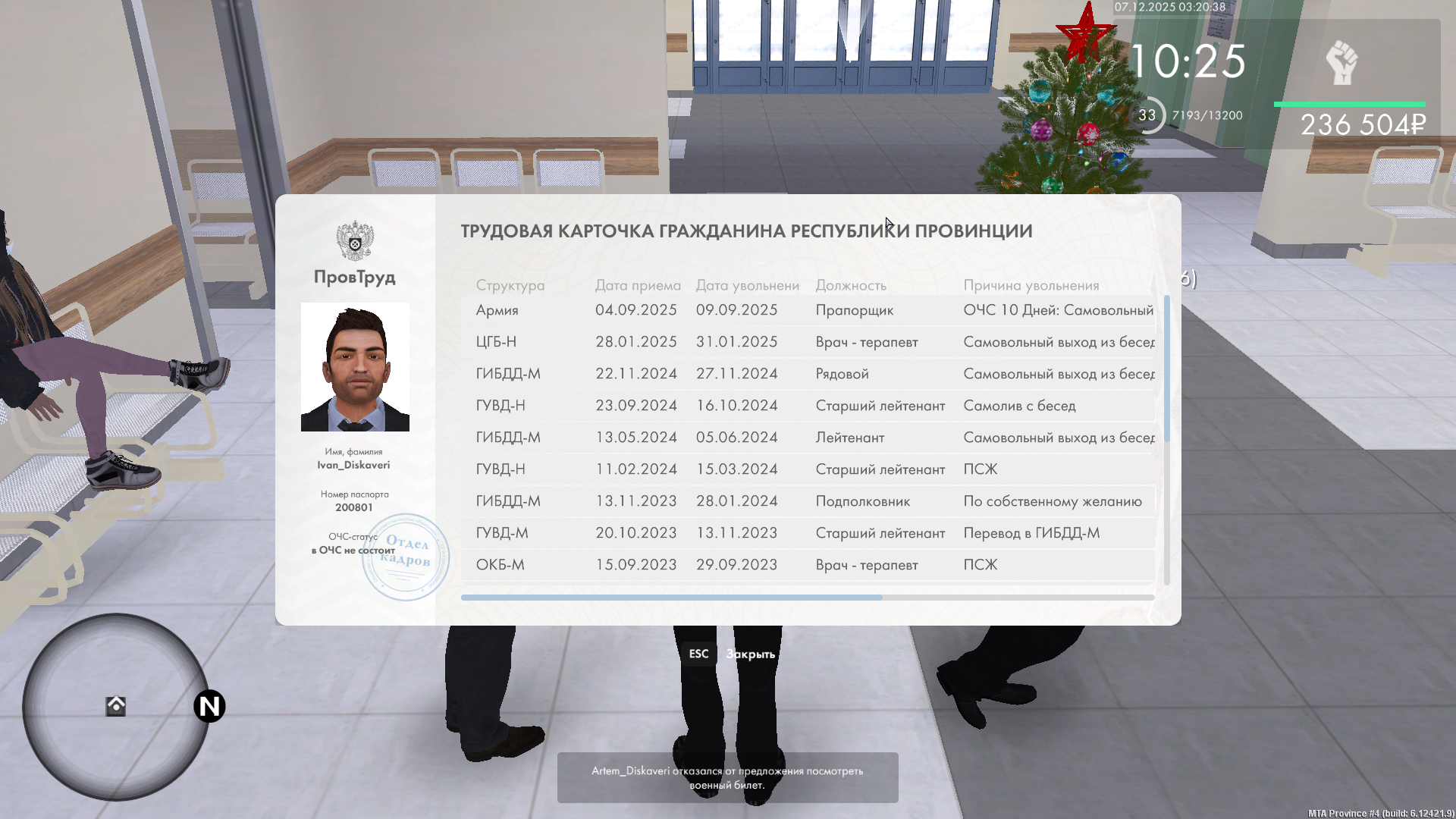Click the ПровТруд coat of arms emblem
This screenshot has width=1456, height=819.
point(354,240)
